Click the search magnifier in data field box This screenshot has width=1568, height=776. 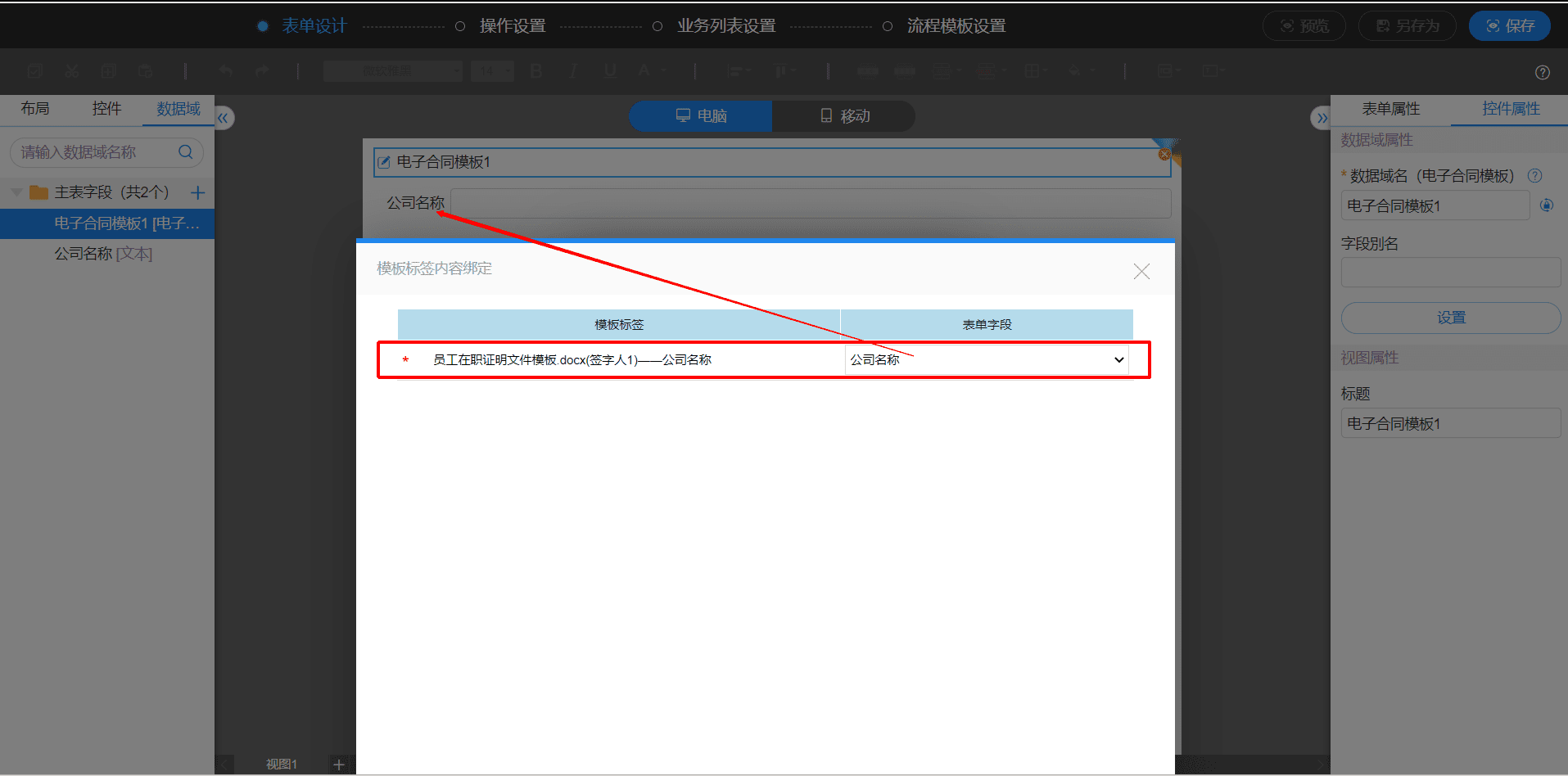click(186, 151)
